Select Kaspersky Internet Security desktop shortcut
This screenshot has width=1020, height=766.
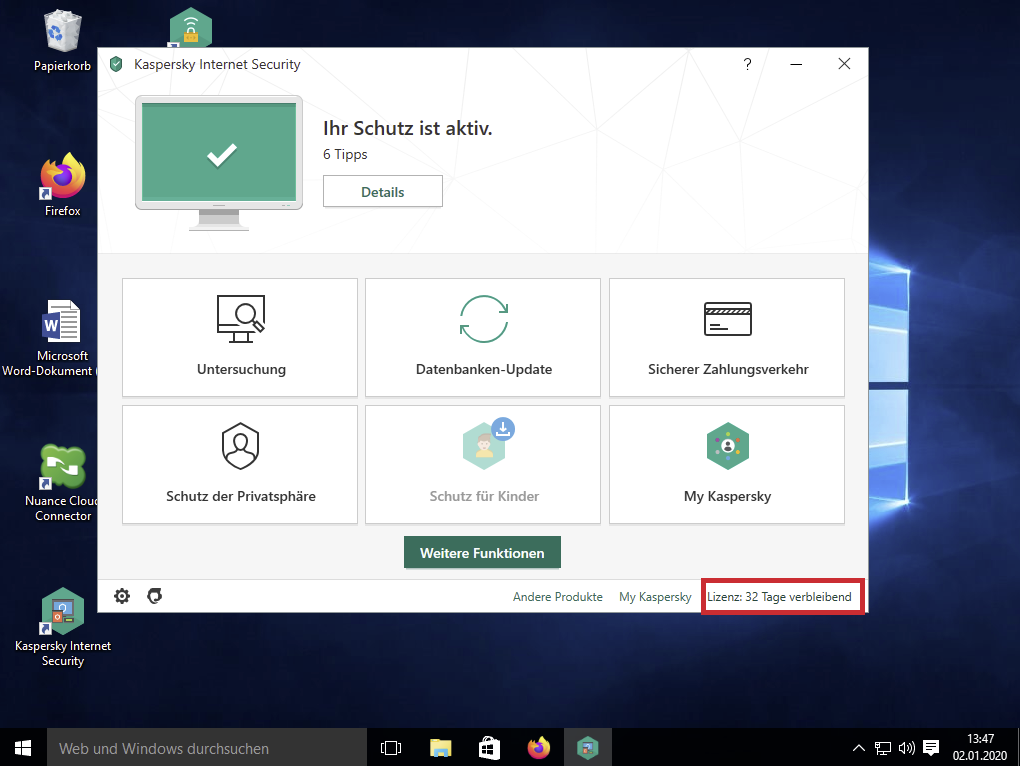[x=62, y=627]
